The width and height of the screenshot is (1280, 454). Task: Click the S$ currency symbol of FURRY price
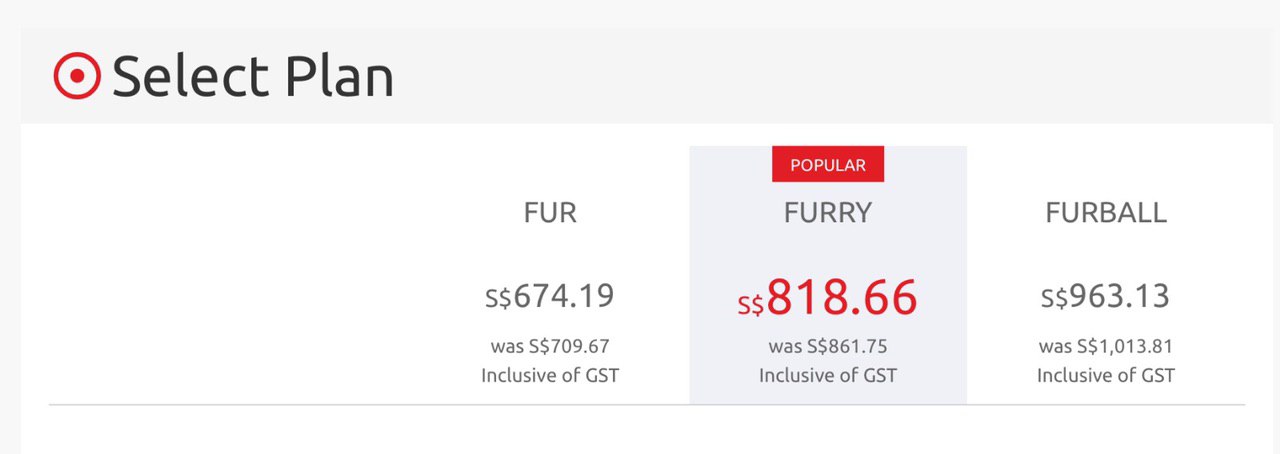tap(751, 305)
